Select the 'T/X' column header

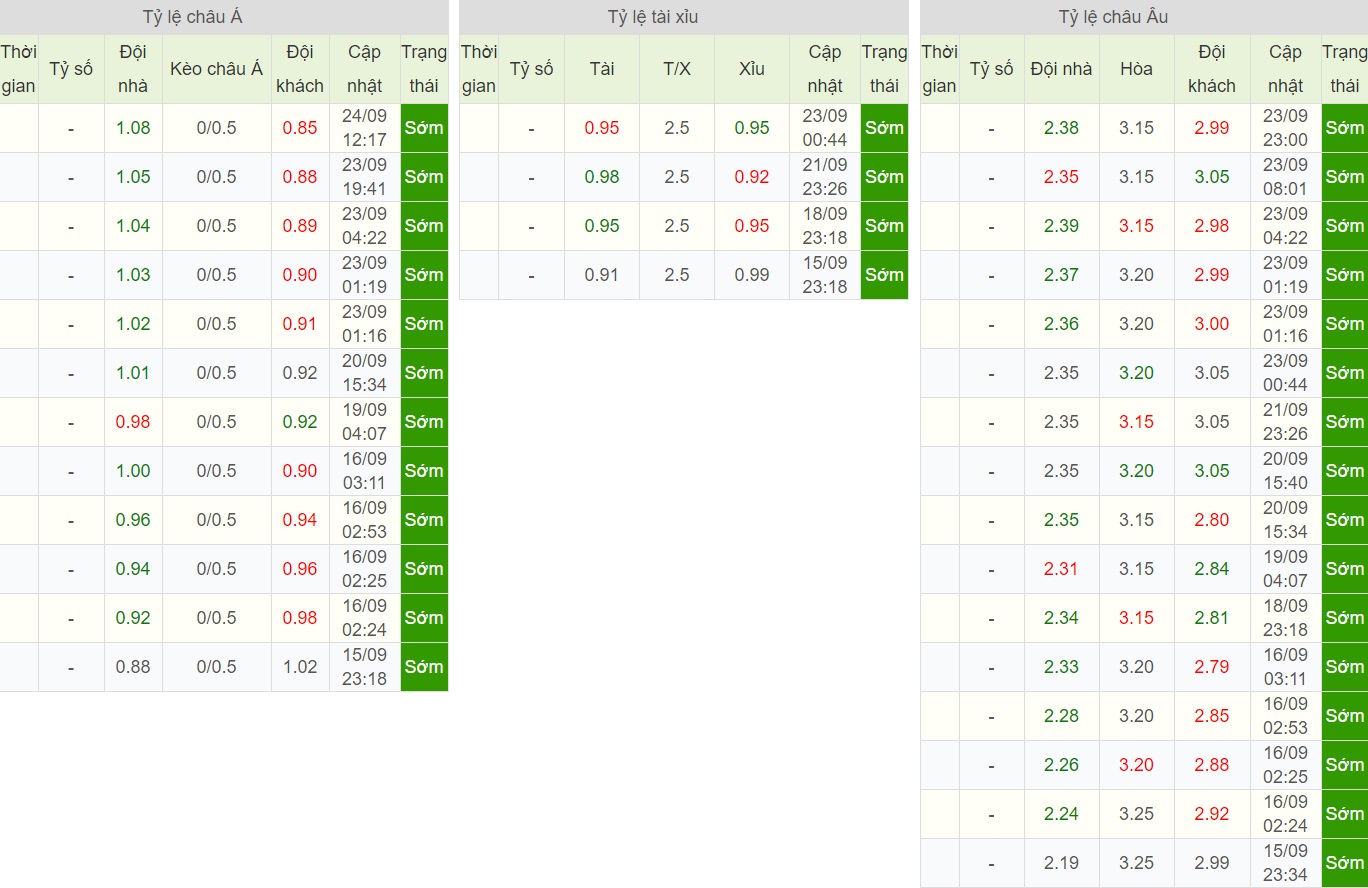677,69
